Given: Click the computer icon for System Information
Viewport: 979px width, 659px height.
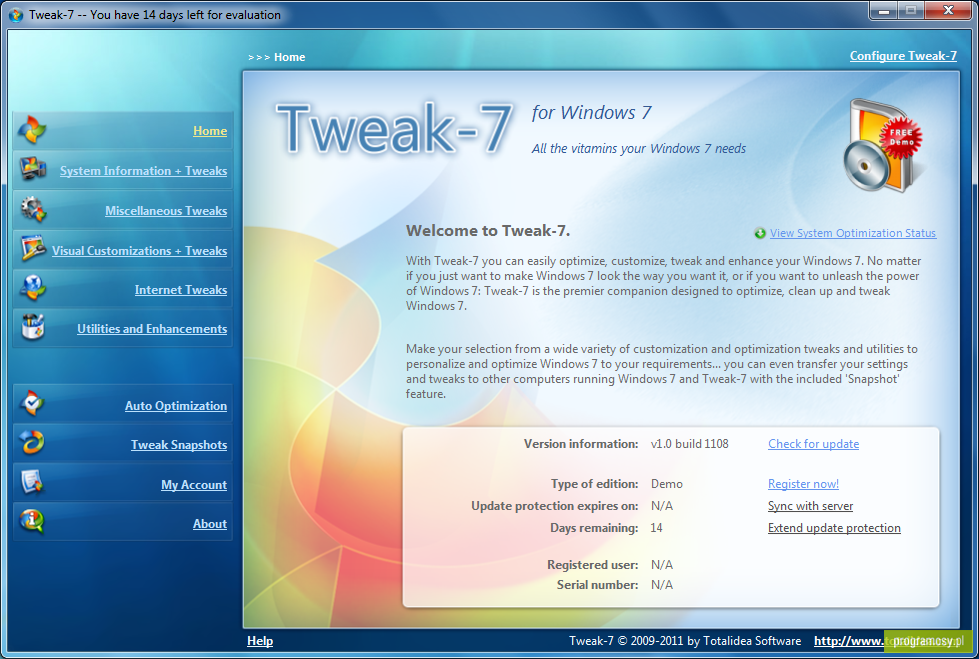Looking at the screenshot, I should pyautogui.click(x=33, y=169).
